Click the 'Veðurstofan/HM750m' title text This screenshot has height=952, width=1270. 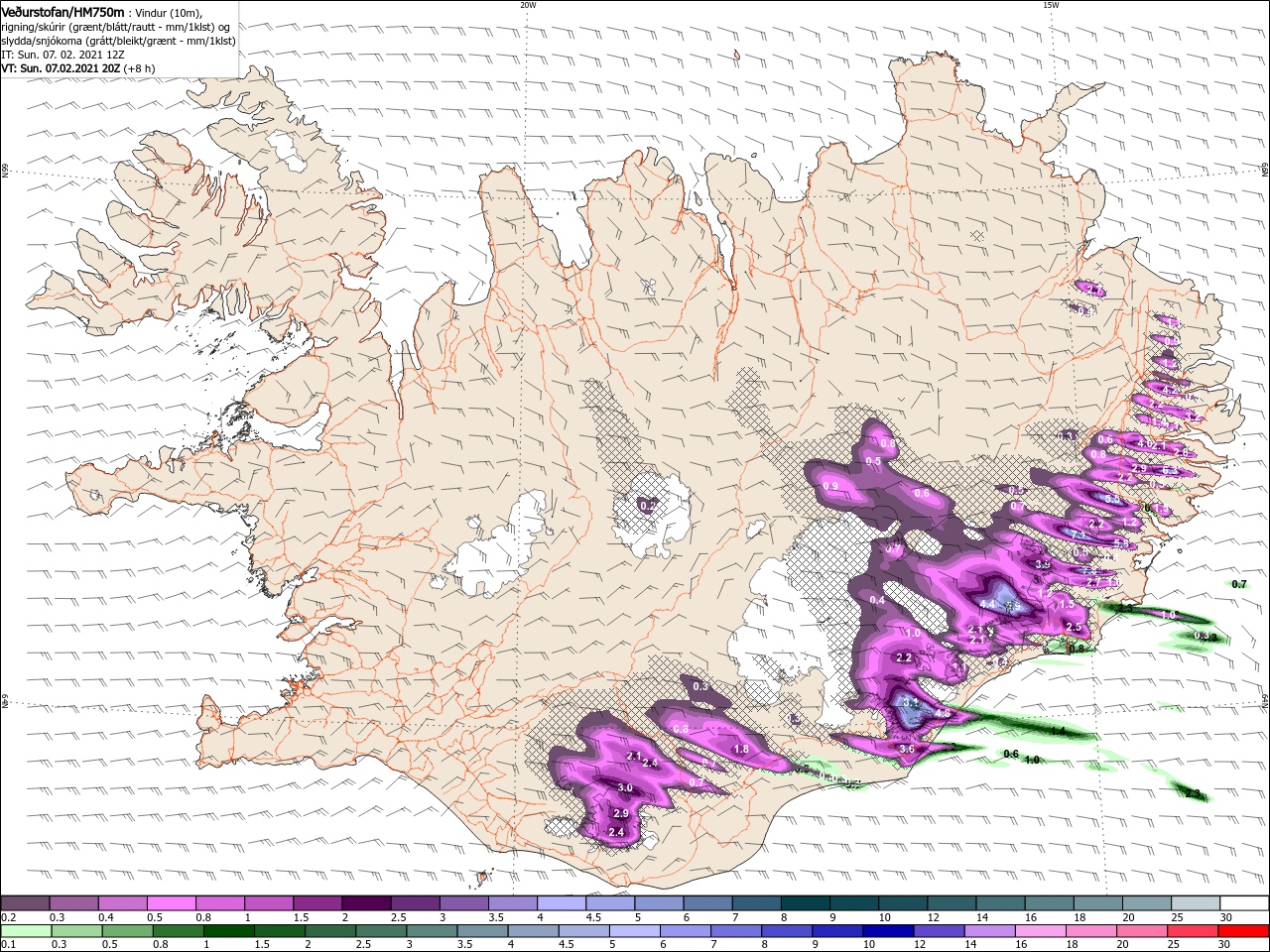coord(63,11)
